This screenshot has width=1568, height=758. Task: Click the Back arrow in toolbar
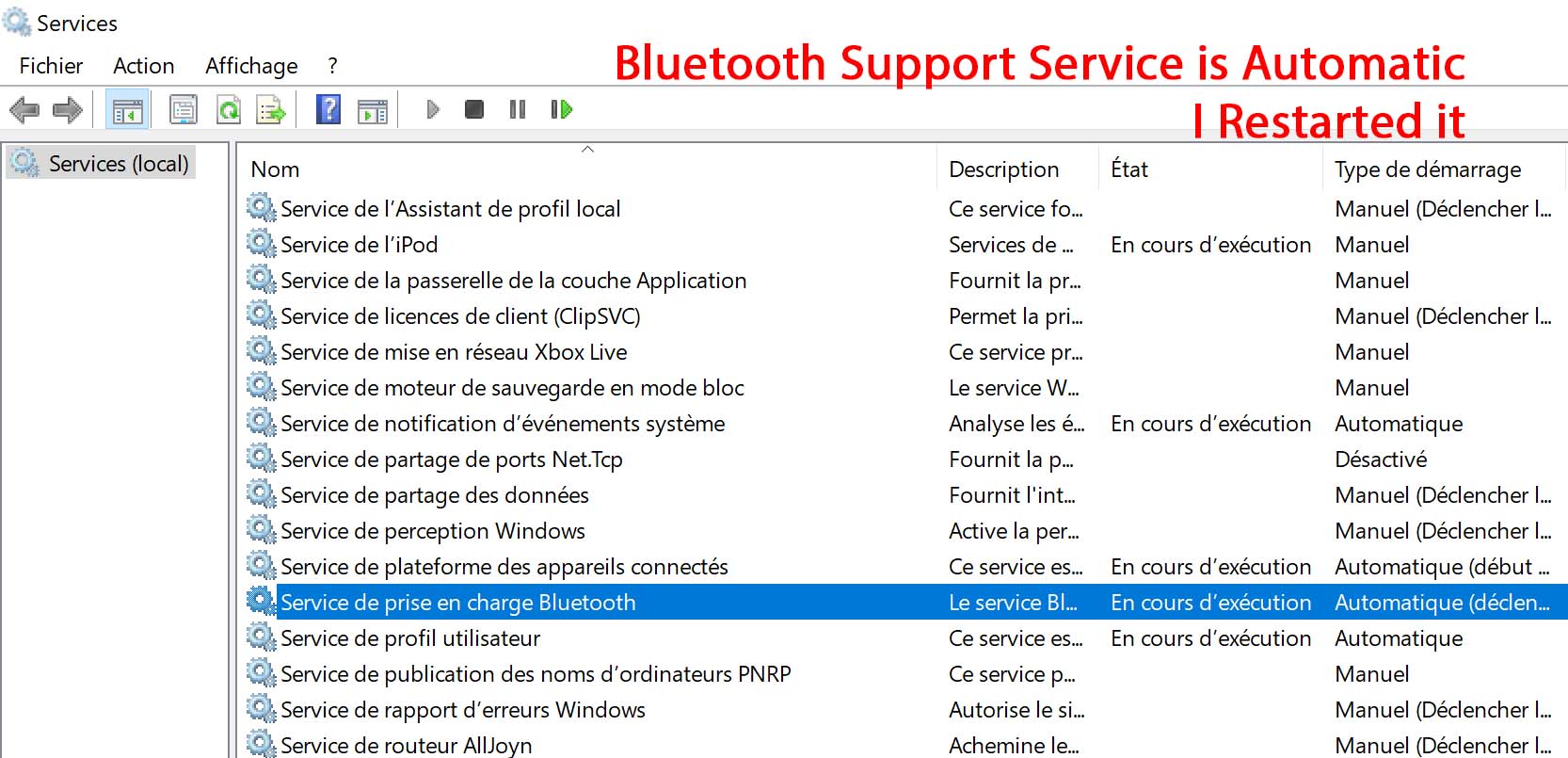(x=24, y=110)
